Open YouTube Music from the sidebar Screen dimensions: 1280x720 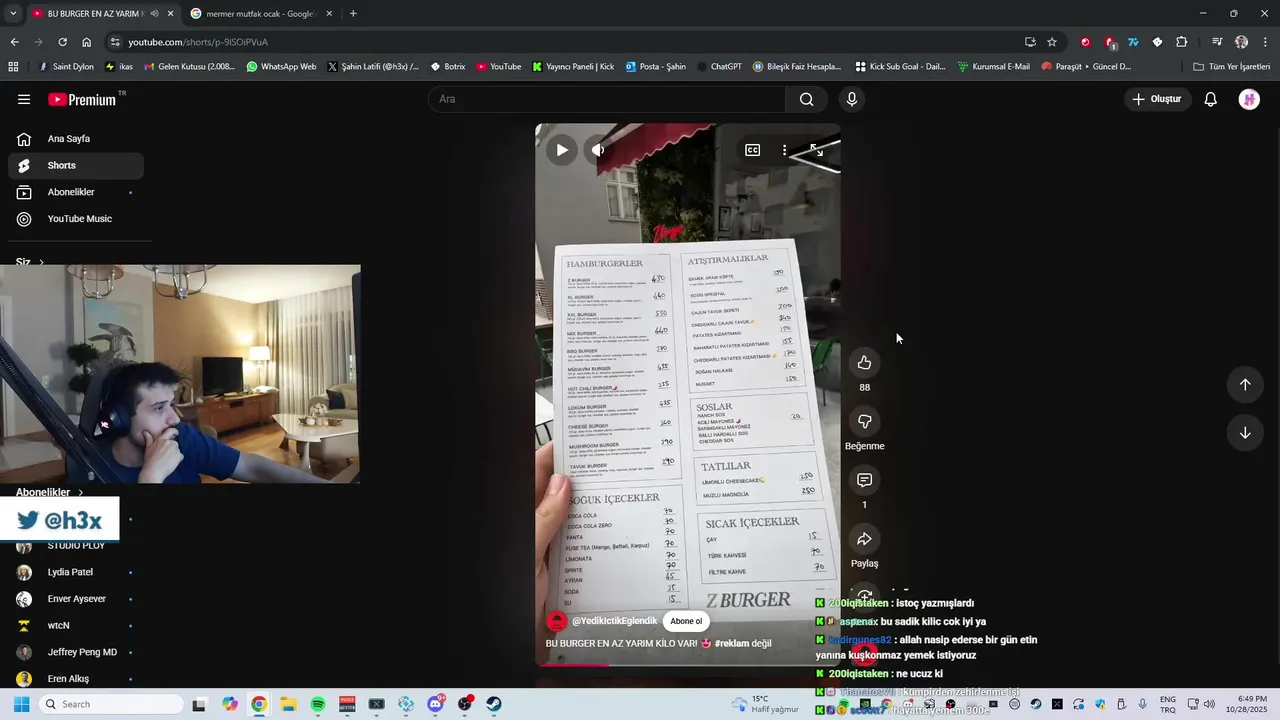pos(76,219)
